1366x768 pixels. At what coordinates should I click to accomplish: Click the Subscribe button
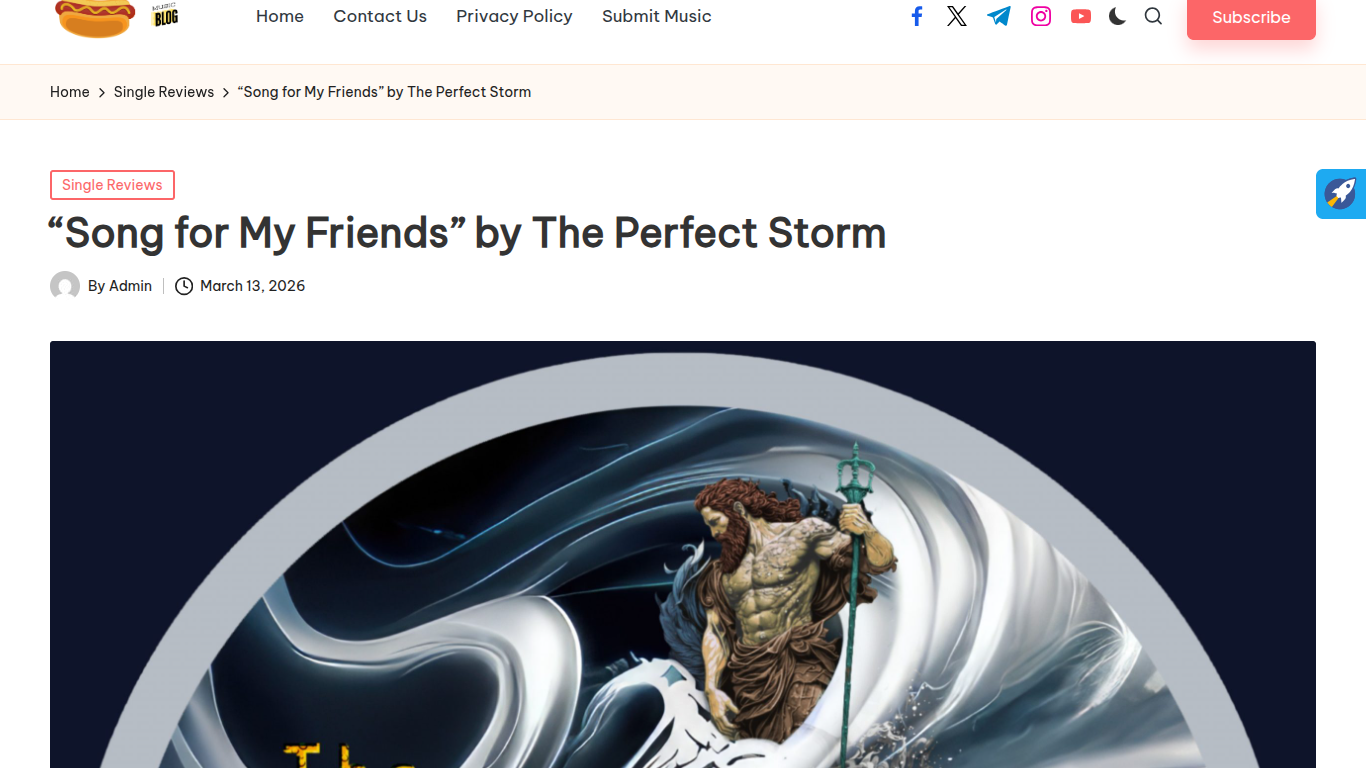pos(1251,17)
